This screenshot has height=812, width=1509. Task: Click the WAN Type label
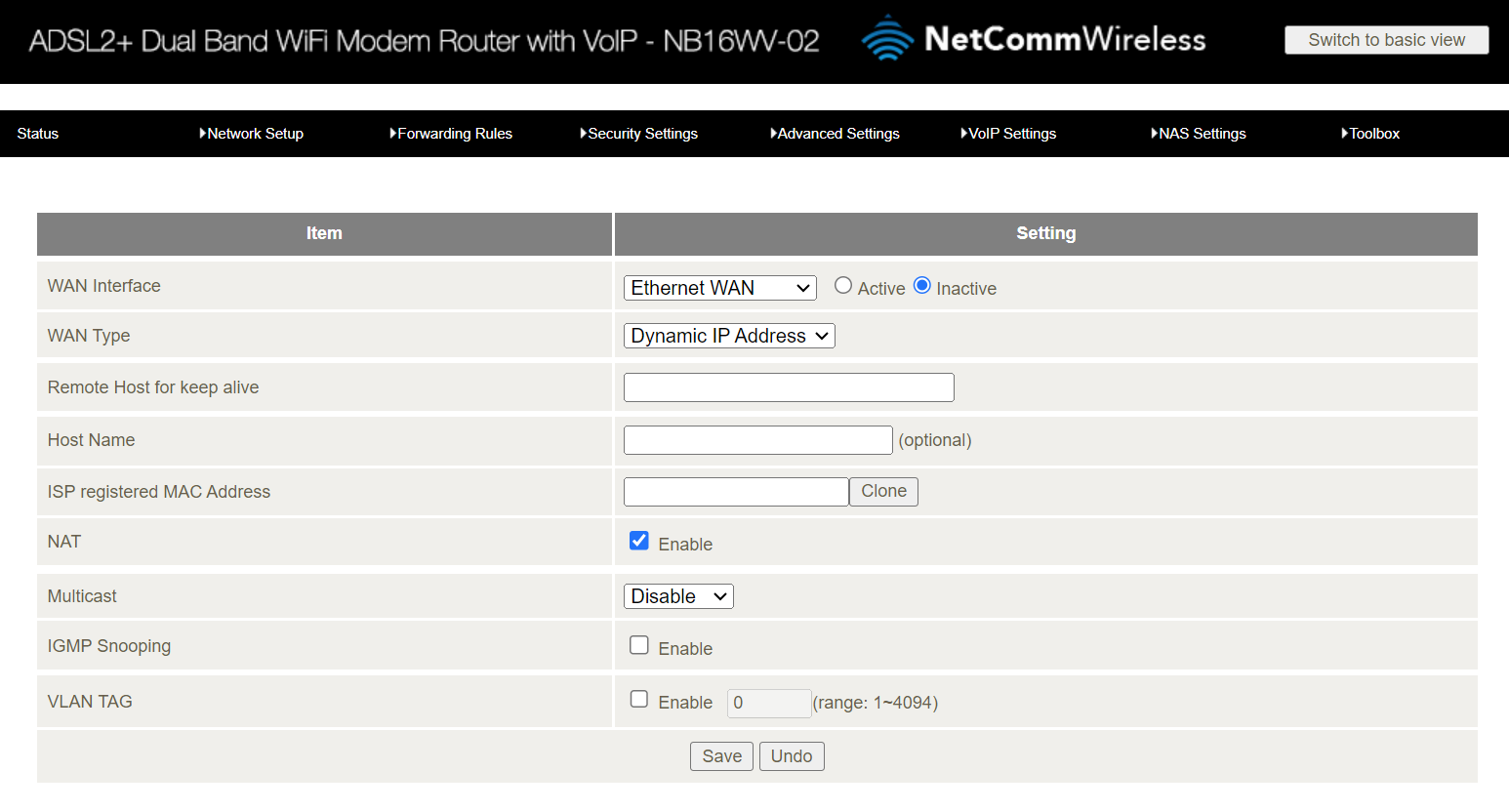click(89, 336)
